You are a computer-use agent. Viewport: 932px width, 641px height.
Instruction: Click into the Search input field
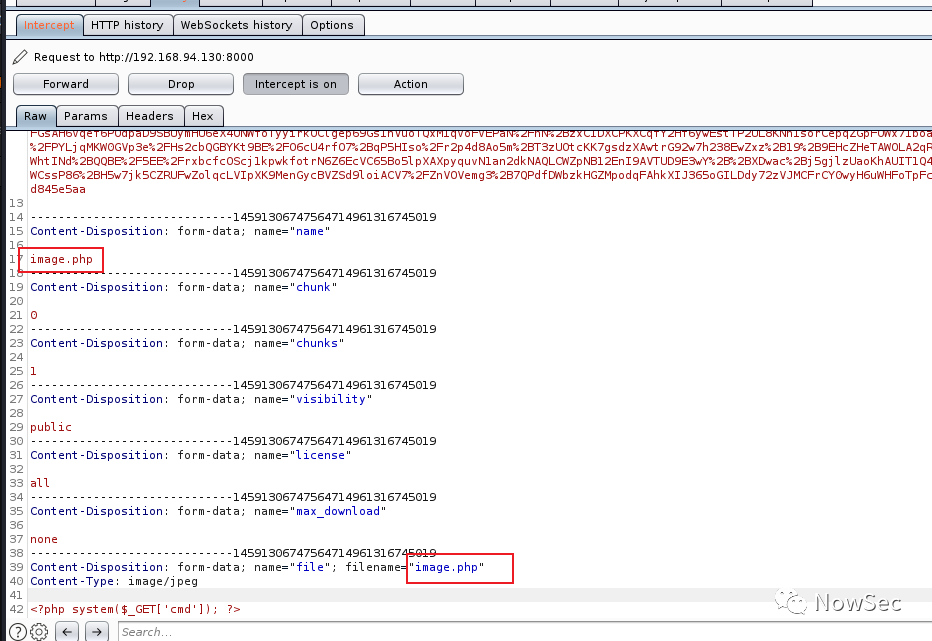tap(525, 631)
